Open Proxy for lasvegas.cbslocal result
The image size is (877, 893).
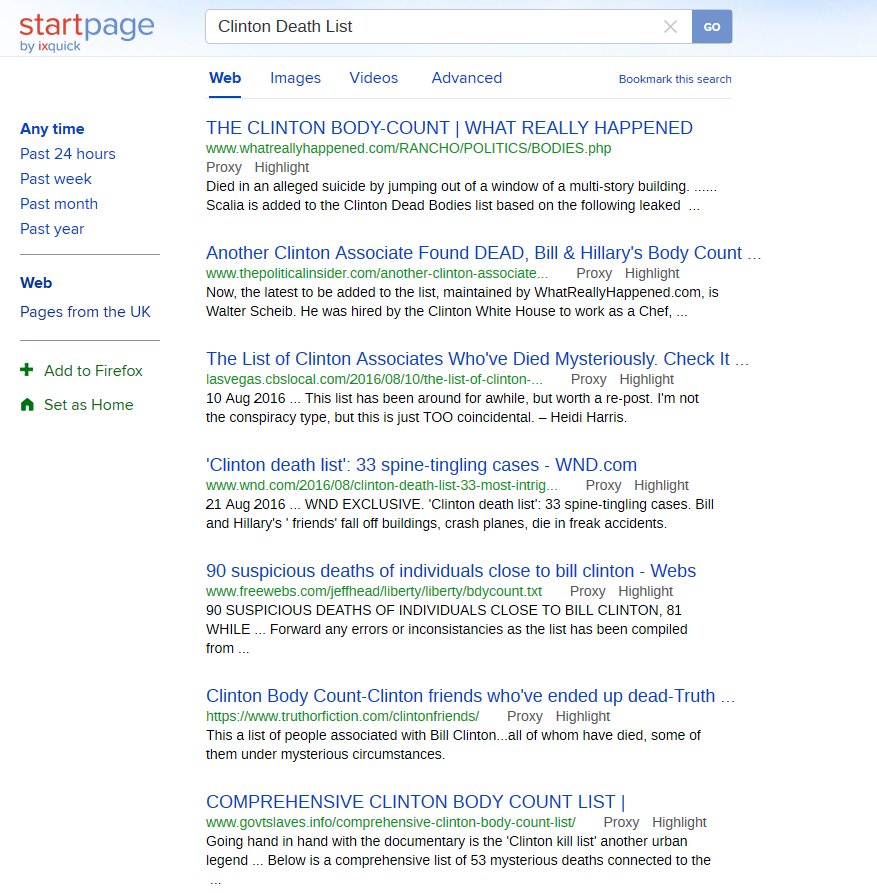click(589, 379)
